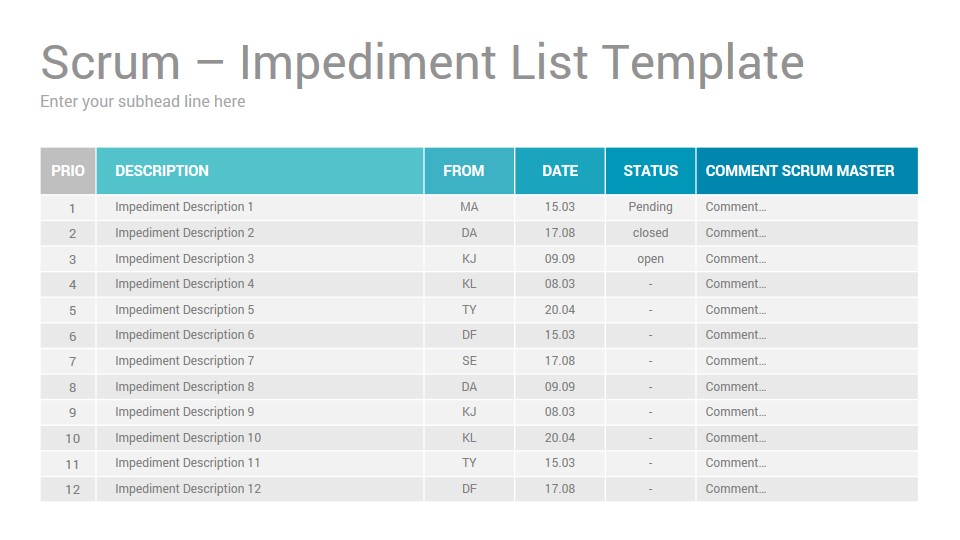This screenshot has width=960, height=540.
Task: Select "Comment…" in the Pending row
Action: pyautogui.click(x=735, y=207)
